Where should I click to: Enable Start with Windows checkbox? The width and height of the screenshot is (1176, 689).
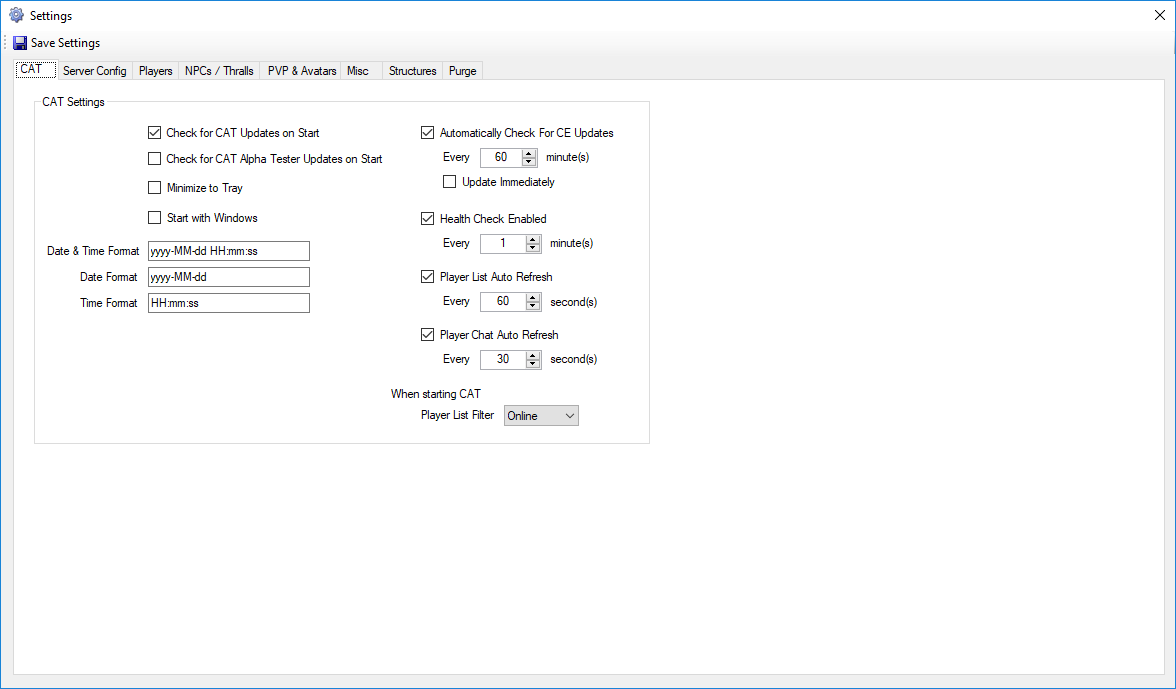(x=154, y=217)
